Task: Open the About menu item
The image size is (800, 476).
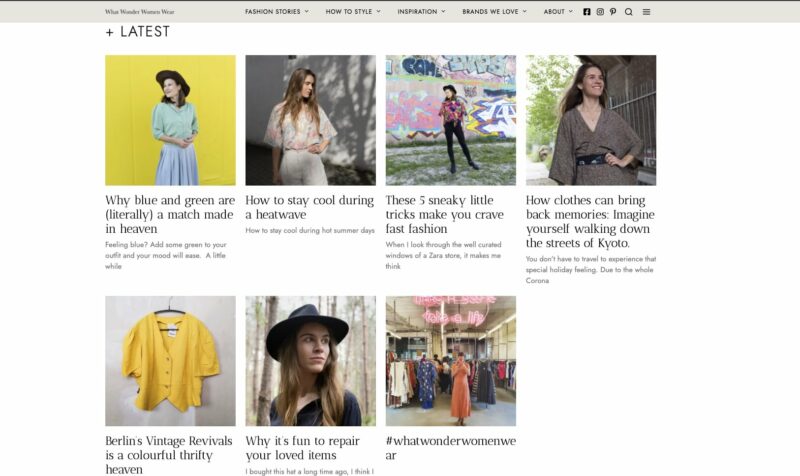Action: point(554,11)
